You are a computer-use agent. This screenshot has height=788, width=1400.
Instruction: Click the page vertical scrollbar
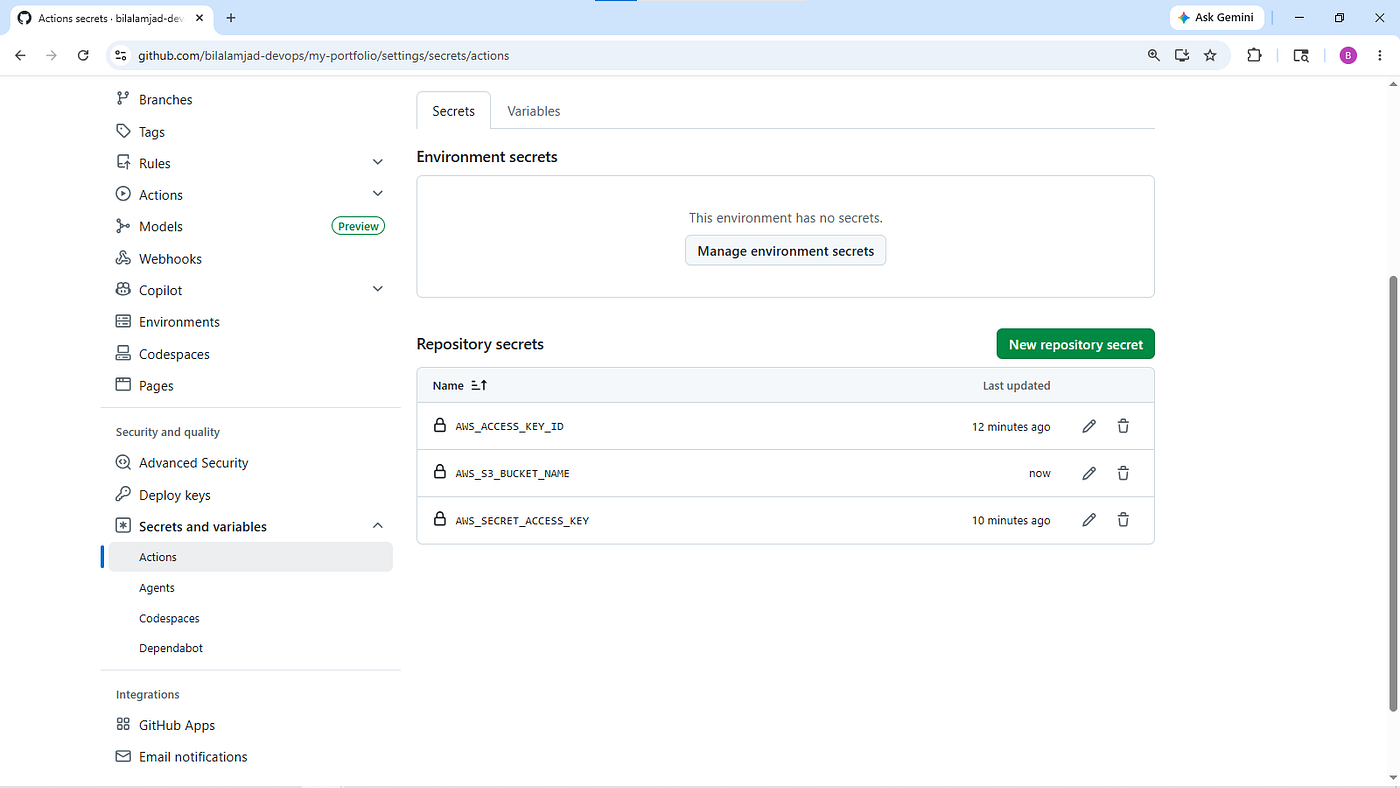pos(1391,494)
